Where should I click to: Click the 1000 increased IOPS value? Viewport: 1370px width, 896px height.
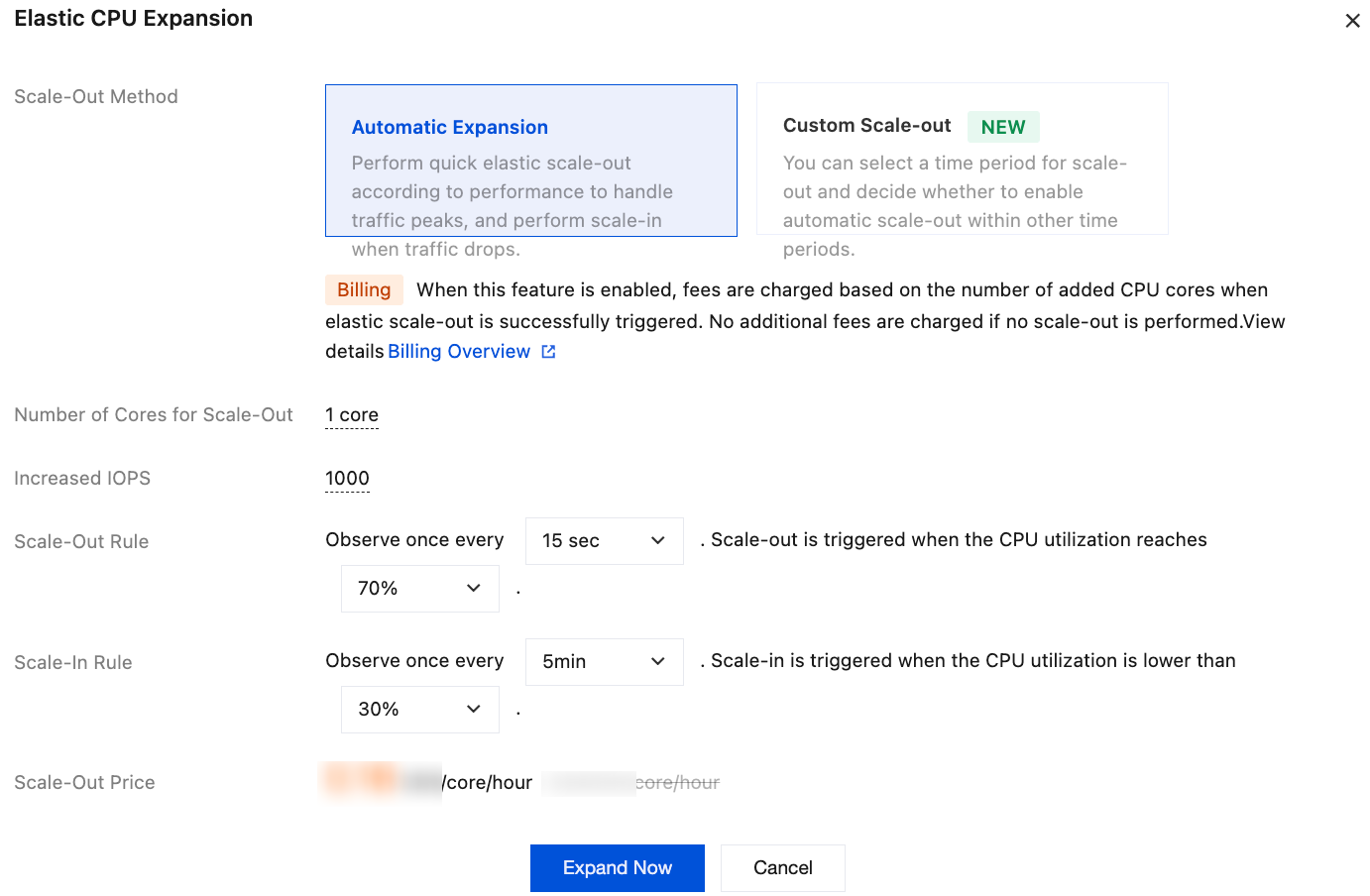coord(347,479)
